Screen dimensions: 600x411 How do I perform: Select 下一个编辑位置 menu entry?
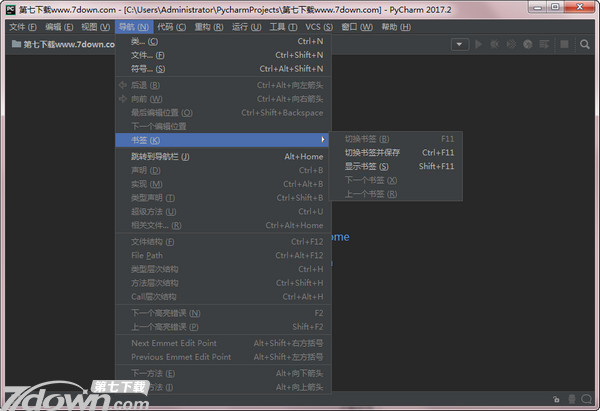pos(223,126)
